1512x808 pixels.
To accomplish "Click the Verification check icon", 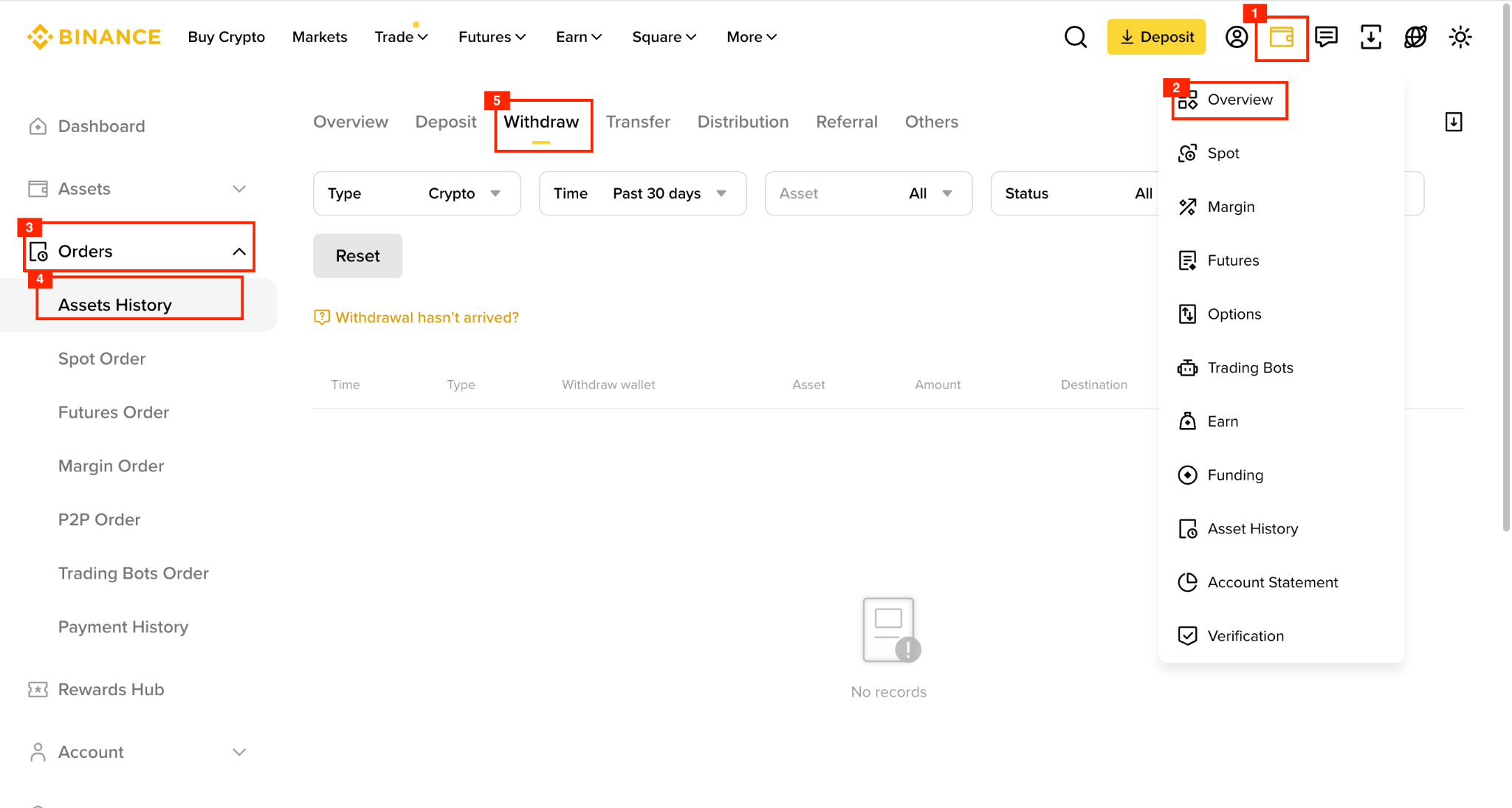I will pyautogui.click(x=1187, y=636).
